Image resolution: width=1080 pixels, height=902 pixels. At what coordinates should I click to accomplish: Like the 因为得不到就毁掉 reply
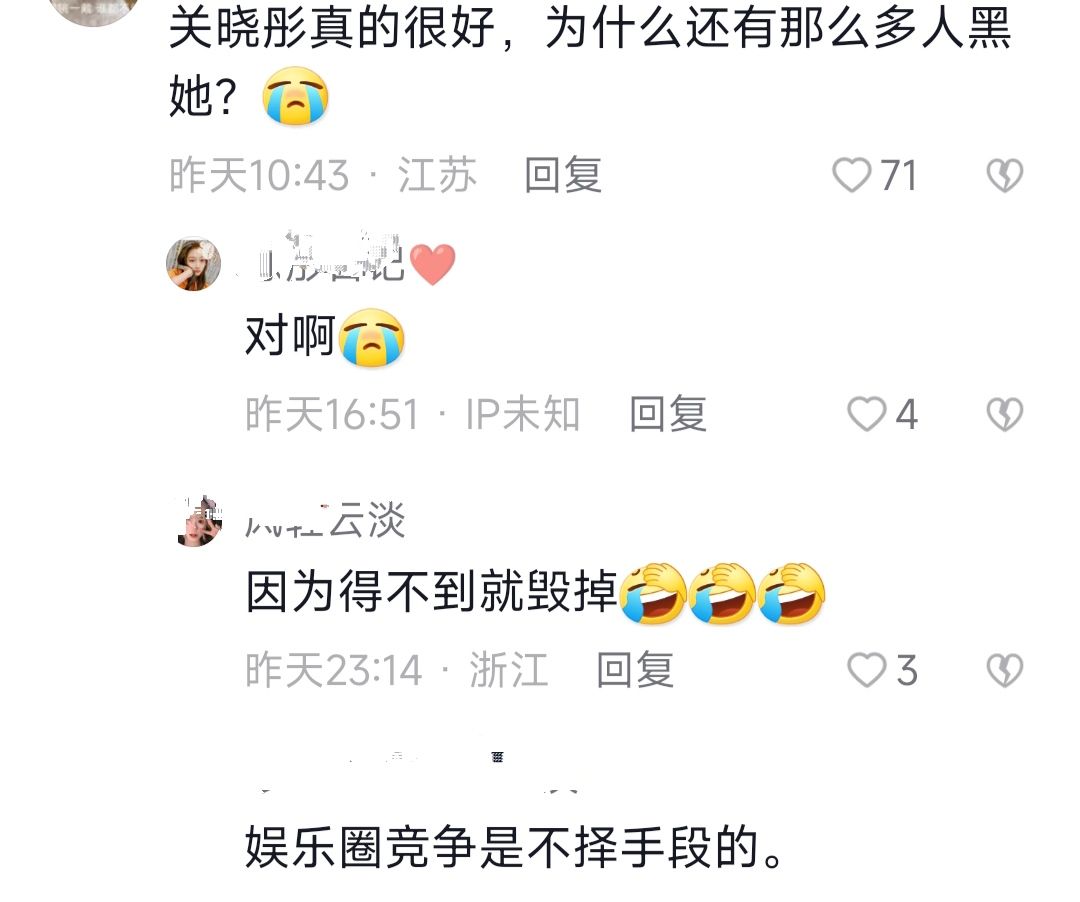866,670
